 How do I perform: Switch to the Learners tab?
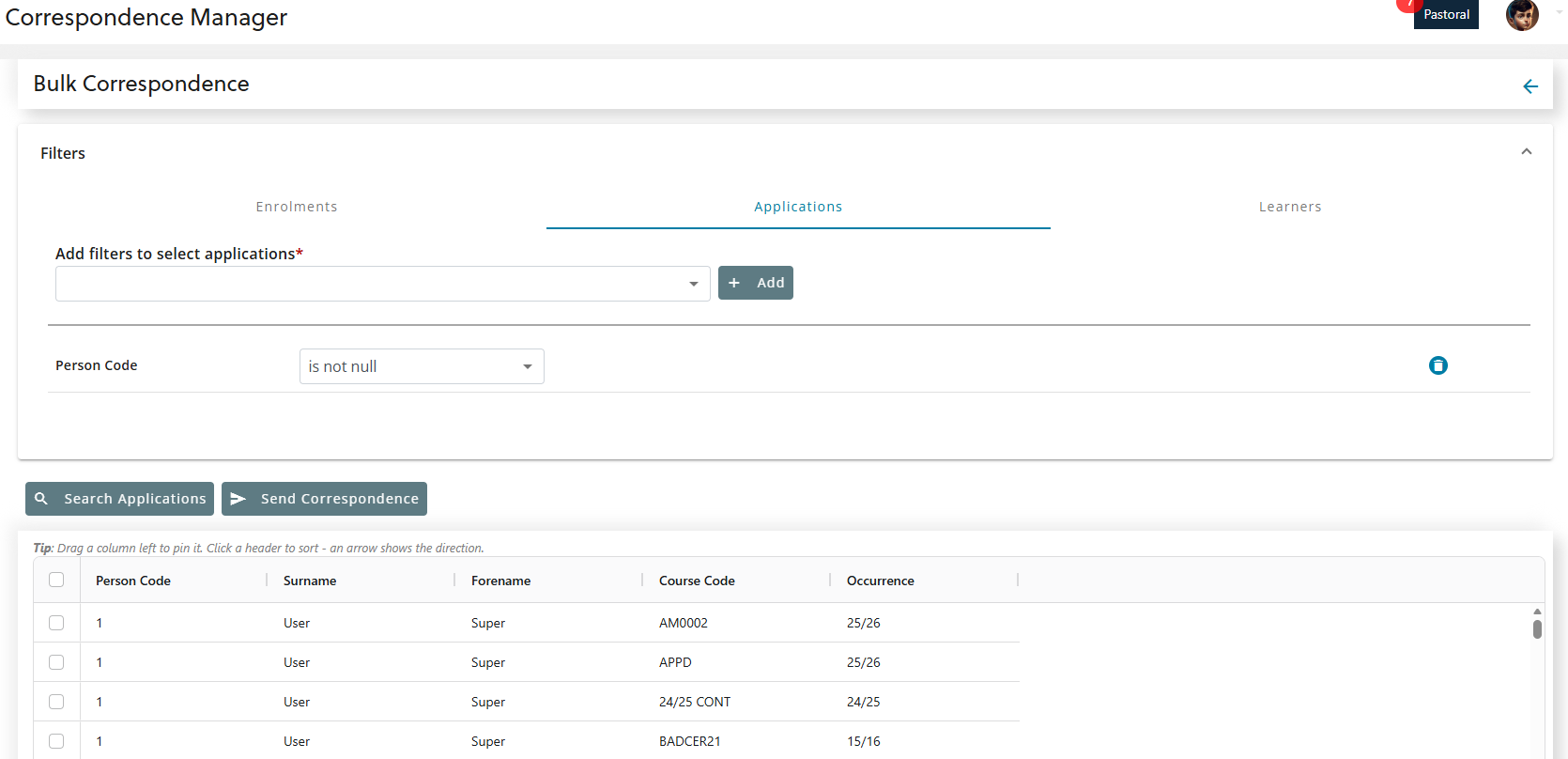(1289, 207)
